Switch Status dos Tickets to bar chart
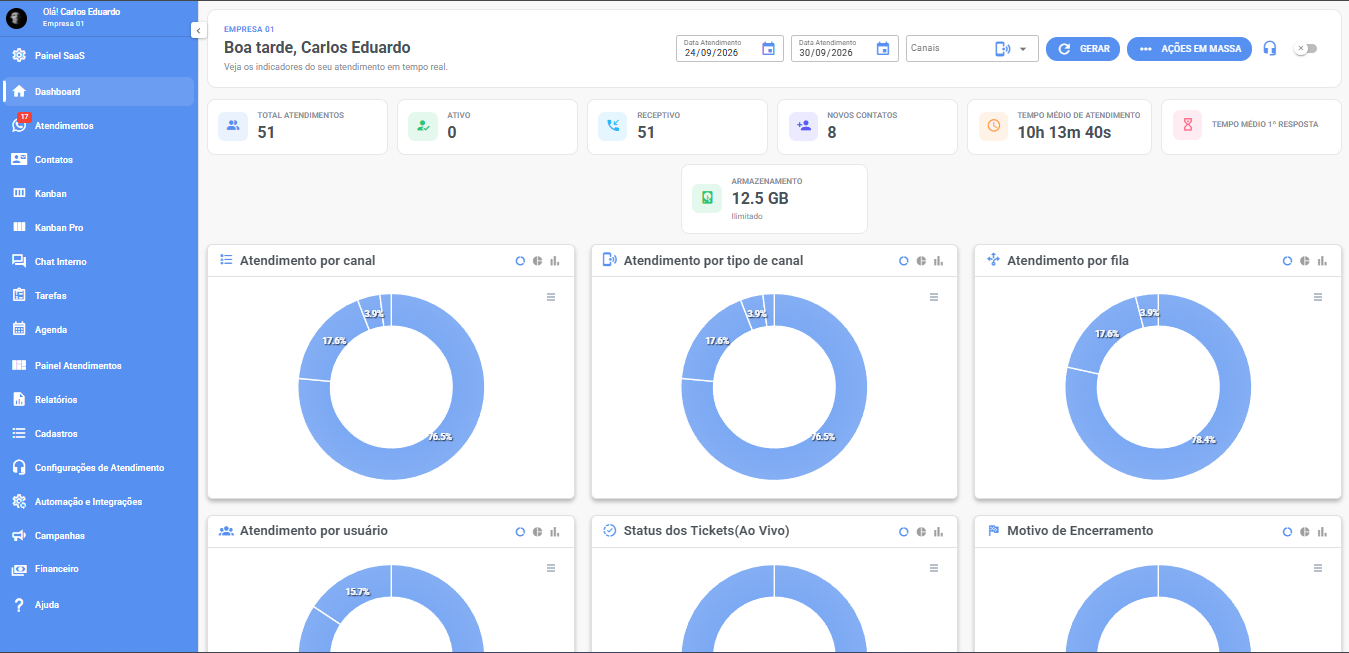The image size is (1349, 653). pyautogui.click(x=938, y=531)
